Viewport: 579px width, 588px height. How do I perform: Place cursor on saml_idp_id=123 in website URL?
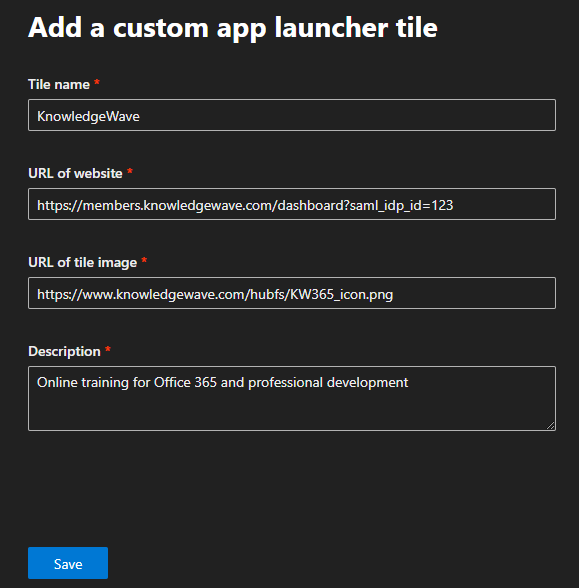click(x=402, y=206)
